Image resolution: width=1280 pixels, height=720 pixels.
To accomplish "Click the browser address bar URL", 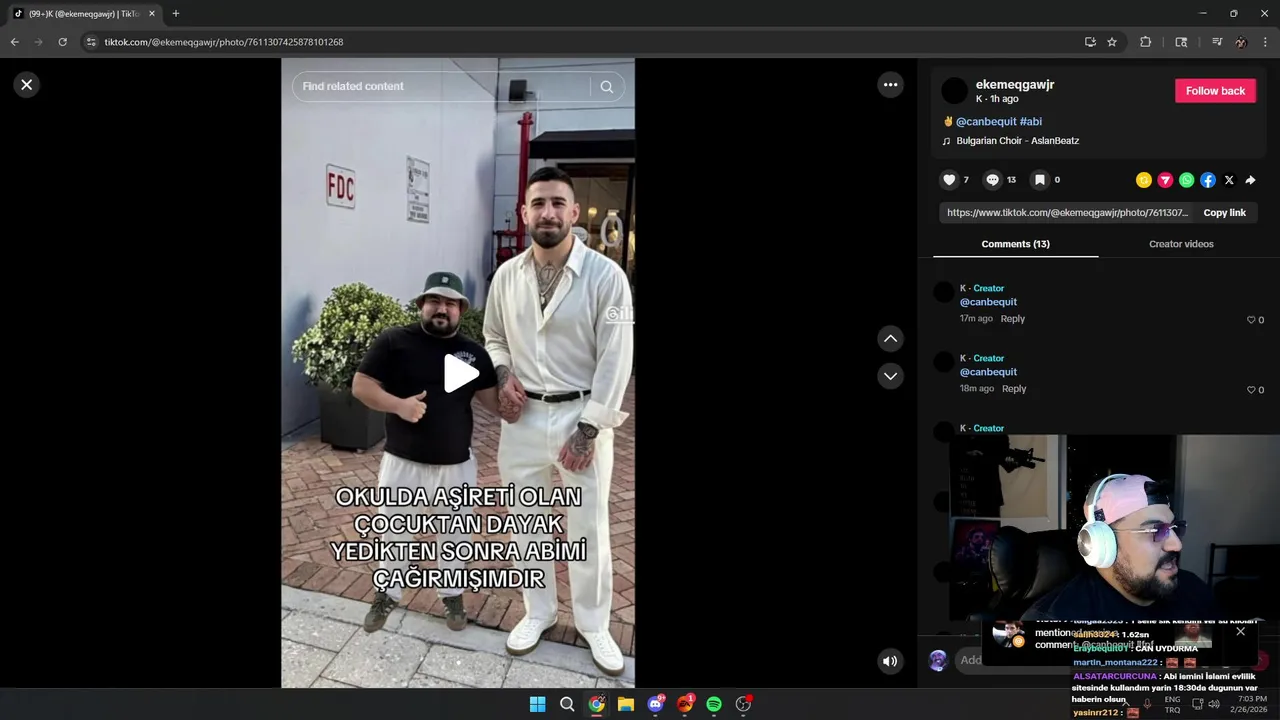I will pos(224,42).
